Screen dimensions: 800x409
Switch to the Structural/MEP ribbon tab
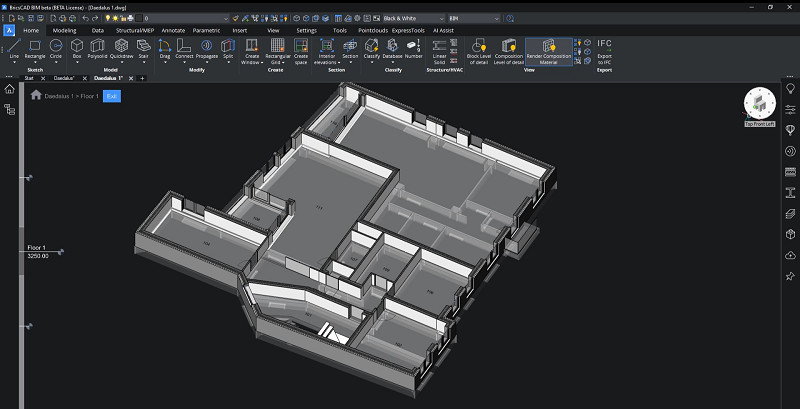click(x=134, y=30)
